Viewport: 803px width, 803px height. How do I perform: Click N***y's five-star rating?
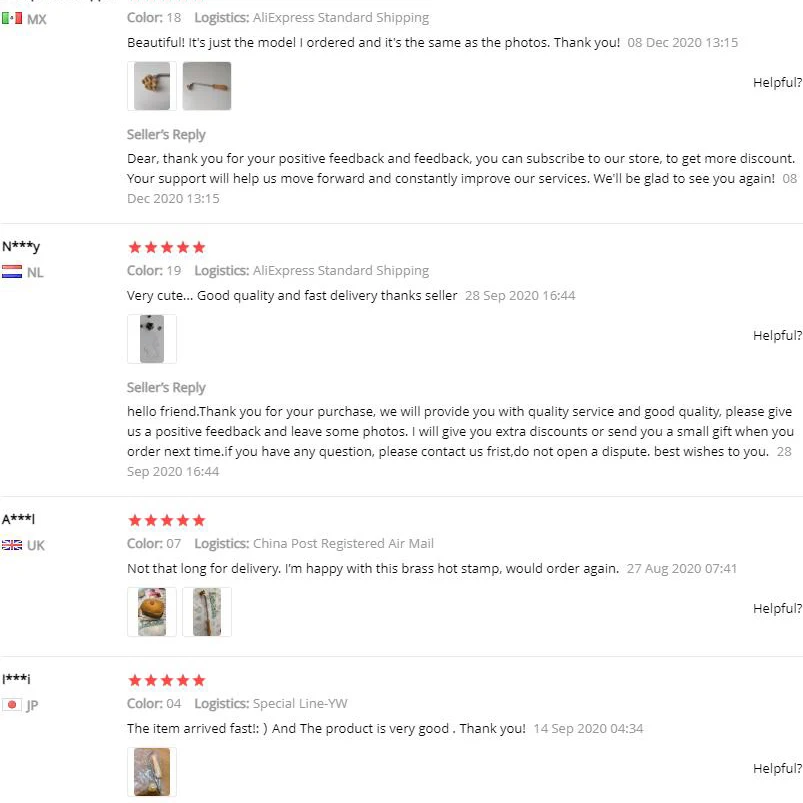coord(166,247)
